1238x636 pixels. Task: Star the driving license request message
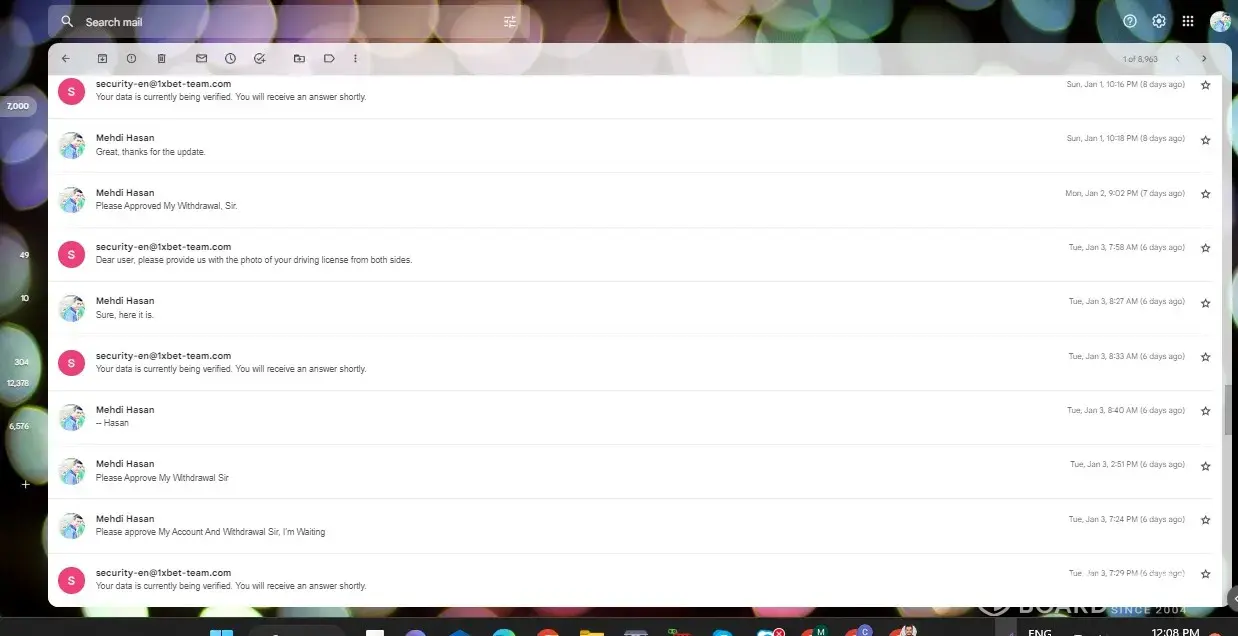pyautogui.click(x=1205, y=248)
